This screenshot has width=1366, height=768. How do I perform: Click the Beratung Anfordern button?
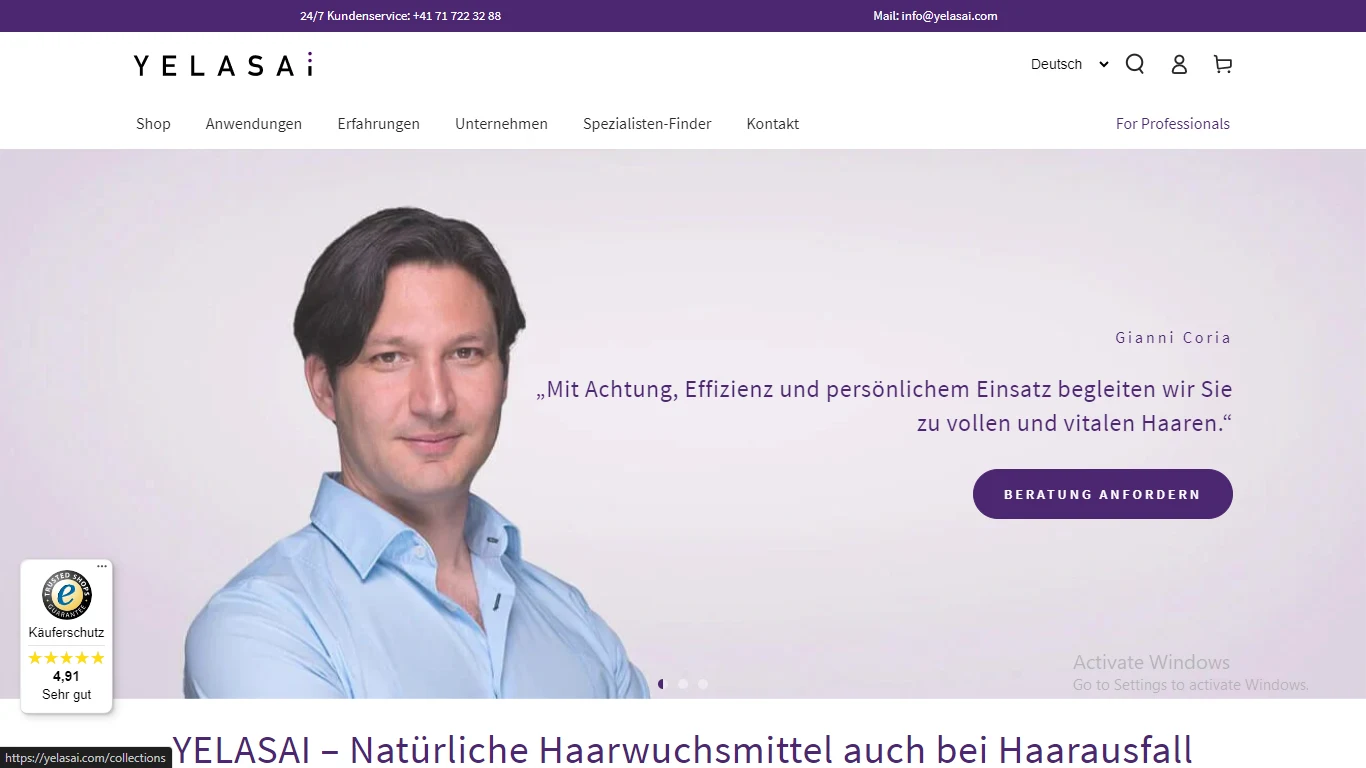(x=1102, y=494)
